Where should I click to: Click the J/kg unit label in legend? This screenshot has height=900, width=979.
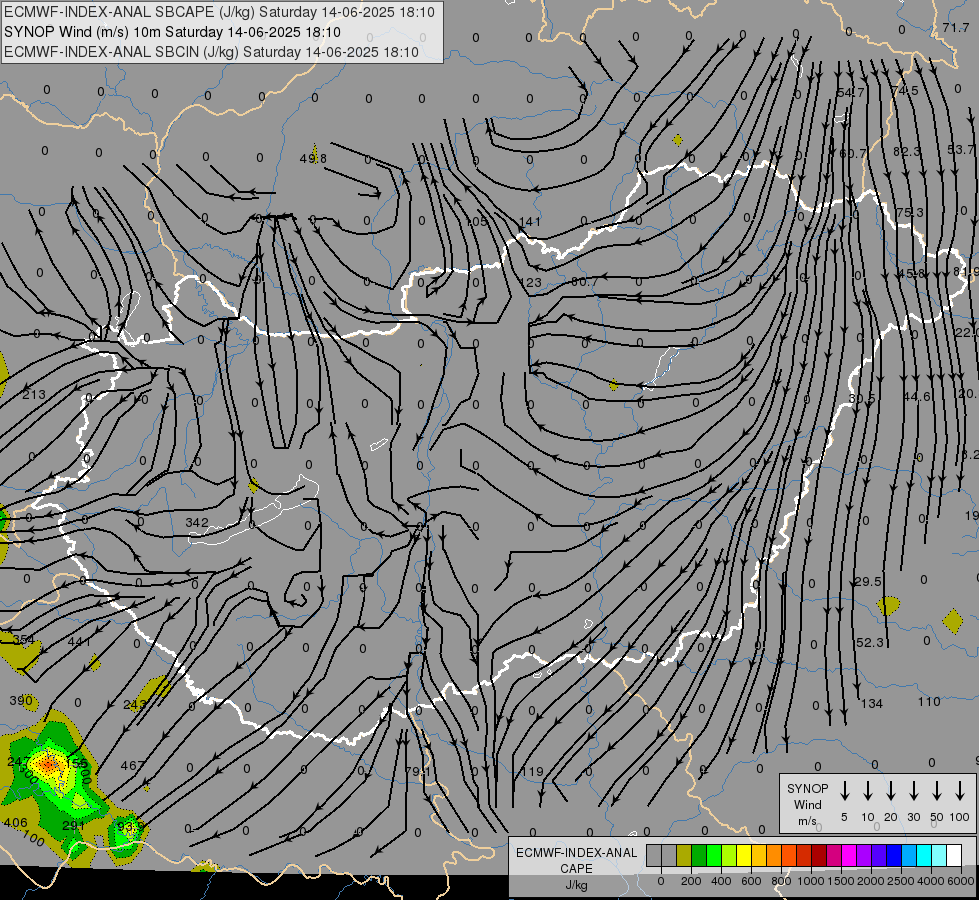pyautogui.click(x=576, y=885)
